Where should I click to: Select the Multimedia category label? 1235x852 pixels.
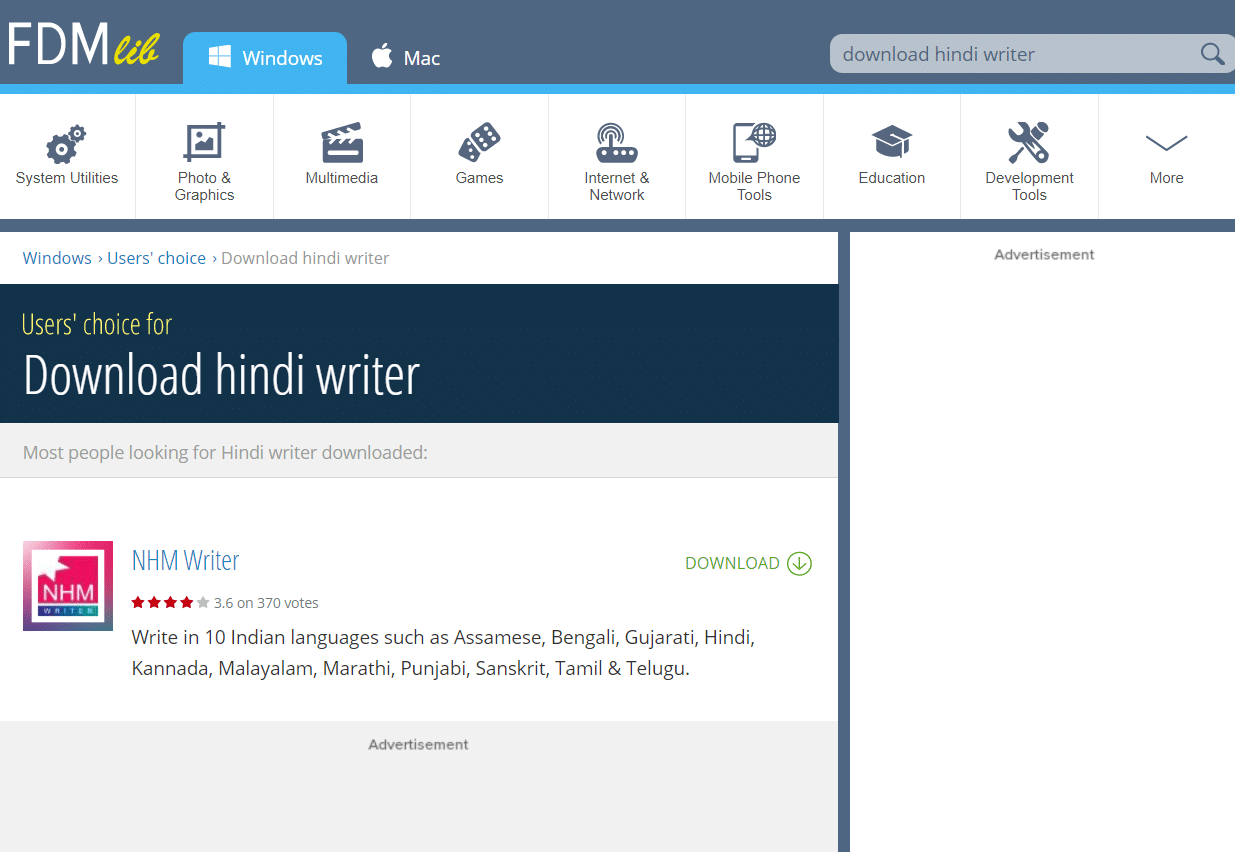click(x=342, y=178)
